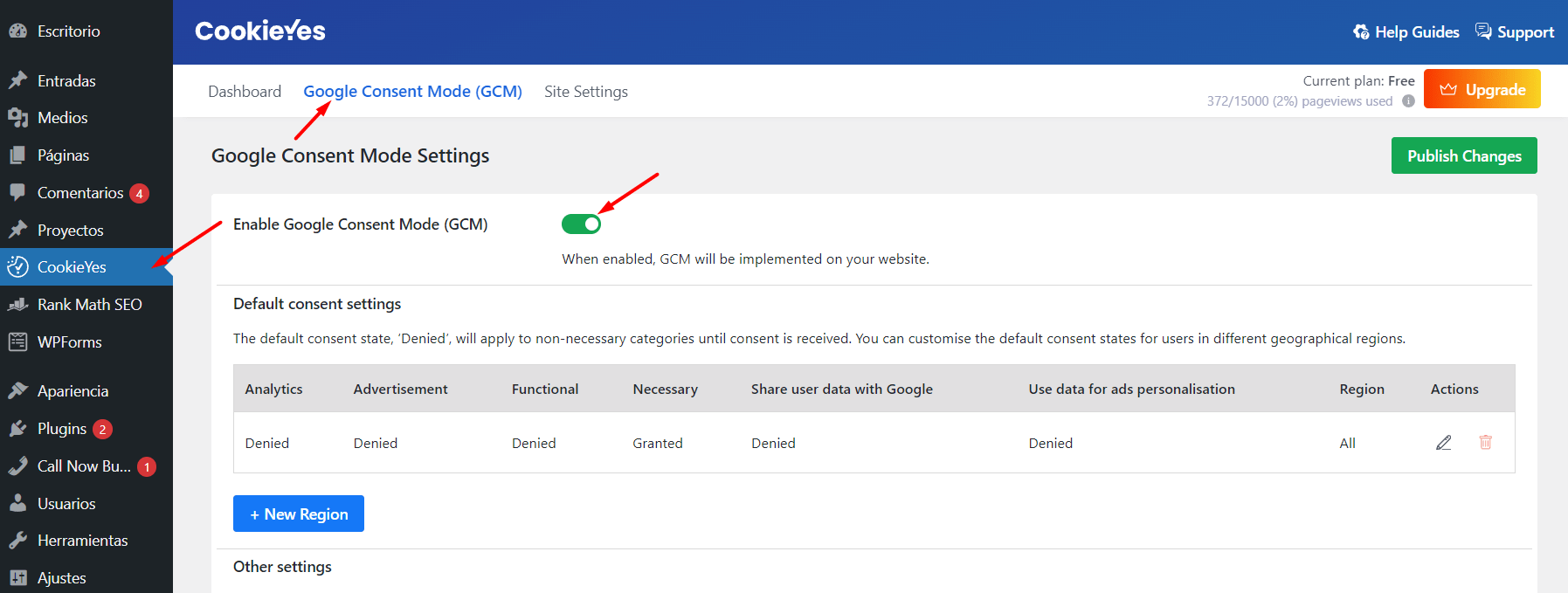Open Usuarios menu item

pos(86,503)
